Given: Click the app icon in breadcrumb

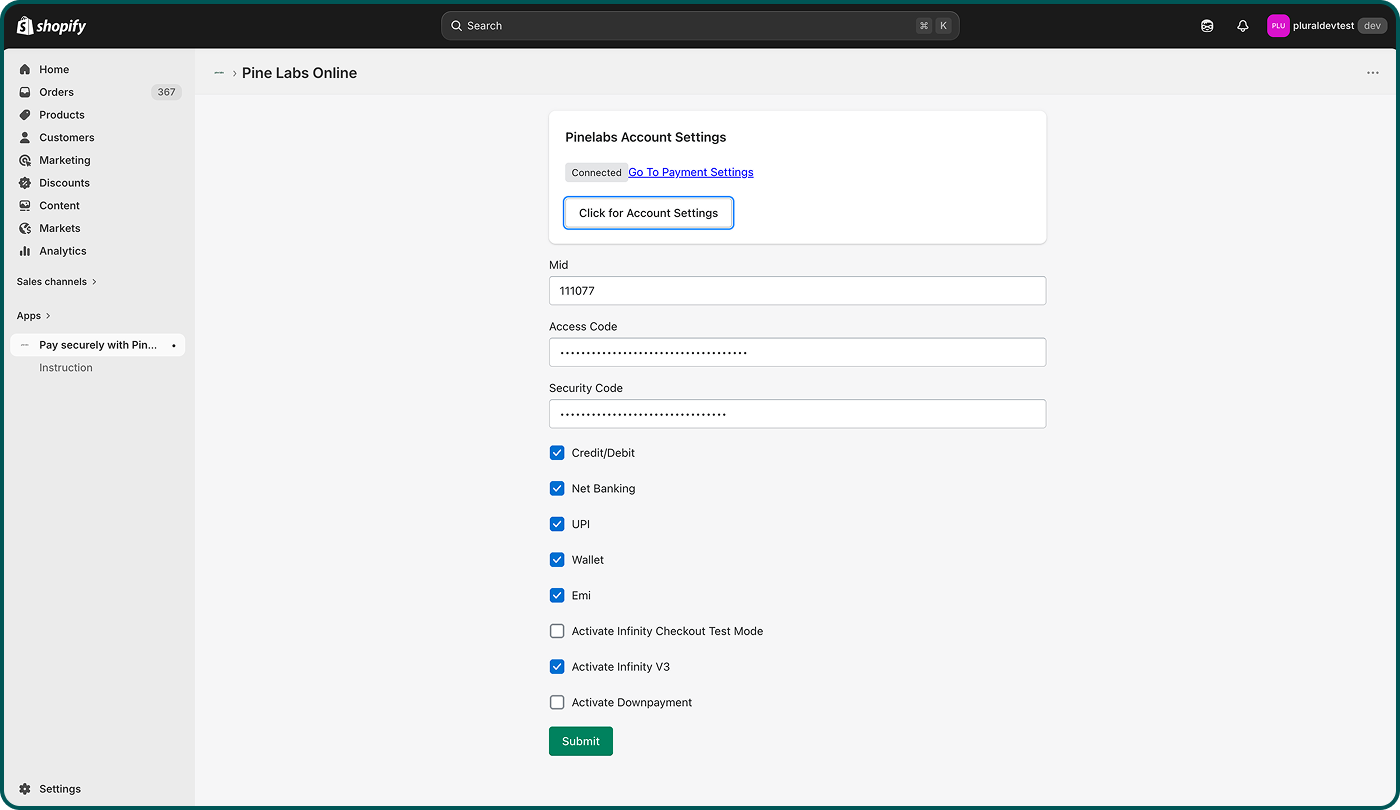Looking at the screenshot, I should pos(219,73).
